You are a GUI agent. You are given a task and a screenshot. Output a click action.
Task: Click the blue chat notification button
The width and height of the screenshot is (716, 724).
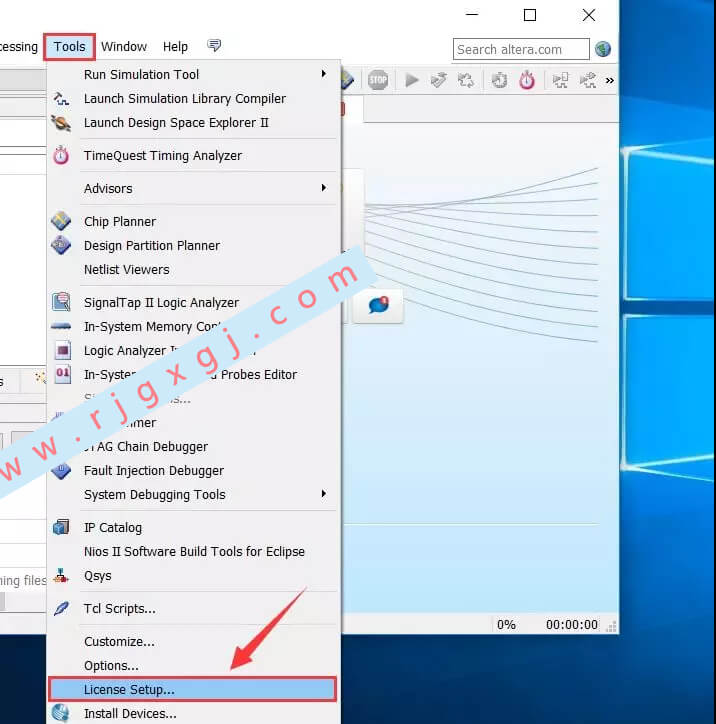[x=378, y=305]
